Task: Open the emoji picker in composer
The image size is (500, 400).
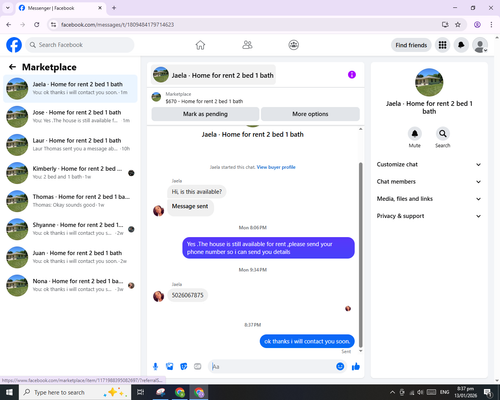Action: (340, 367)
